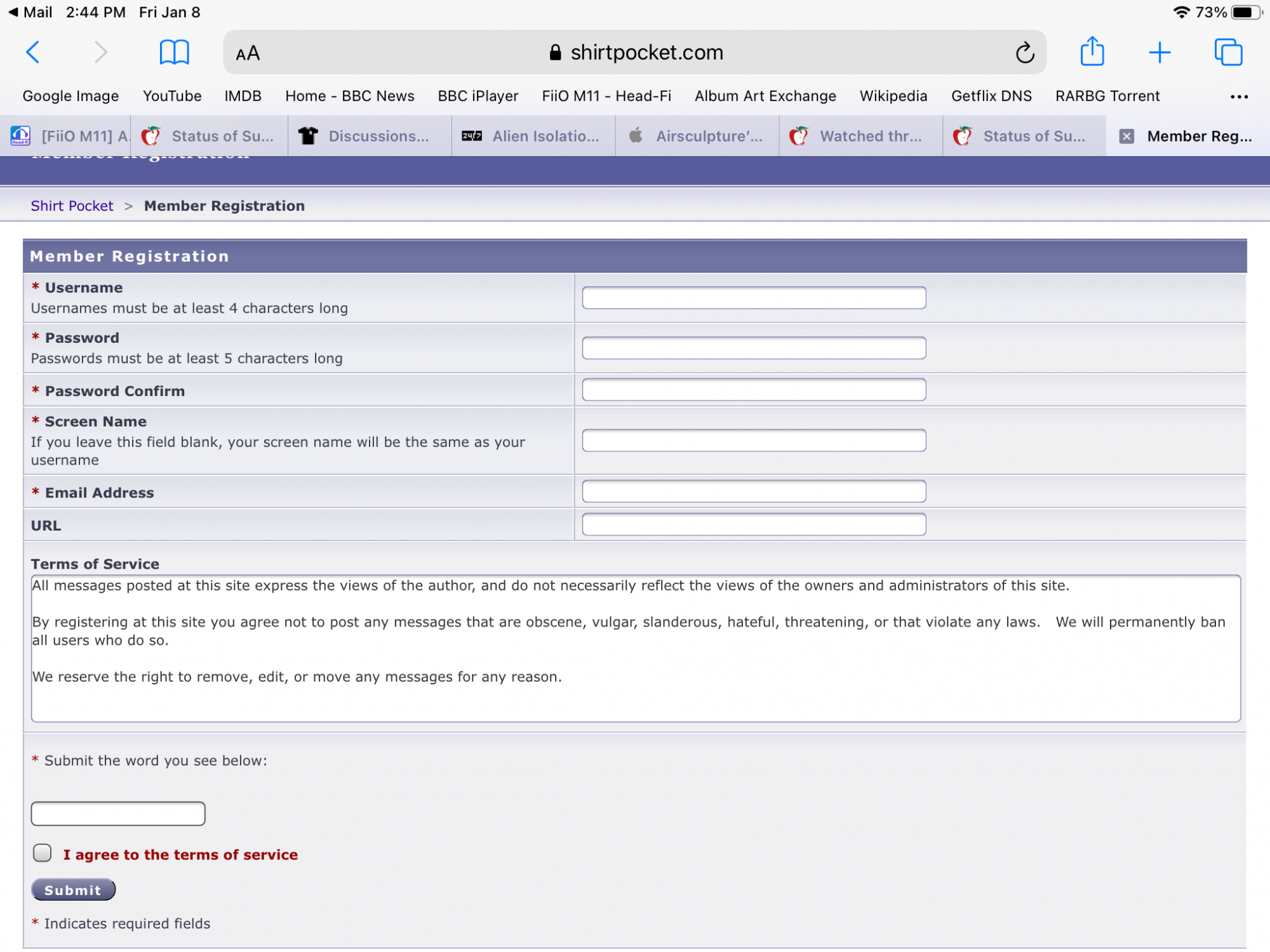The image size is (1270, 952).
Task: Follow the Shirt Pocket breadcrumb link
Action: [x=72, y=206]
